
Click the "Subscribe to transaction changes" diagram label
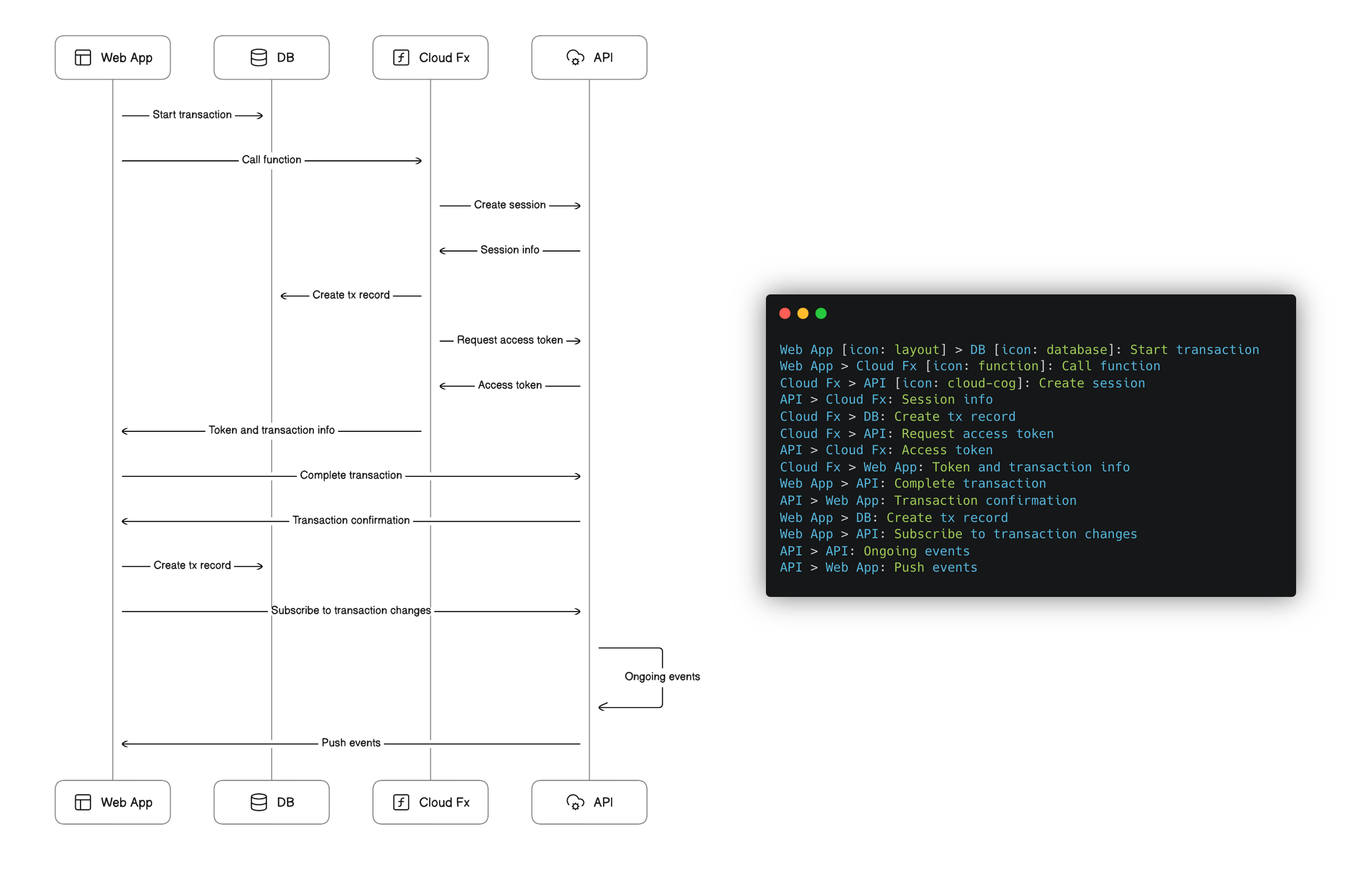(x=350, y=610)
